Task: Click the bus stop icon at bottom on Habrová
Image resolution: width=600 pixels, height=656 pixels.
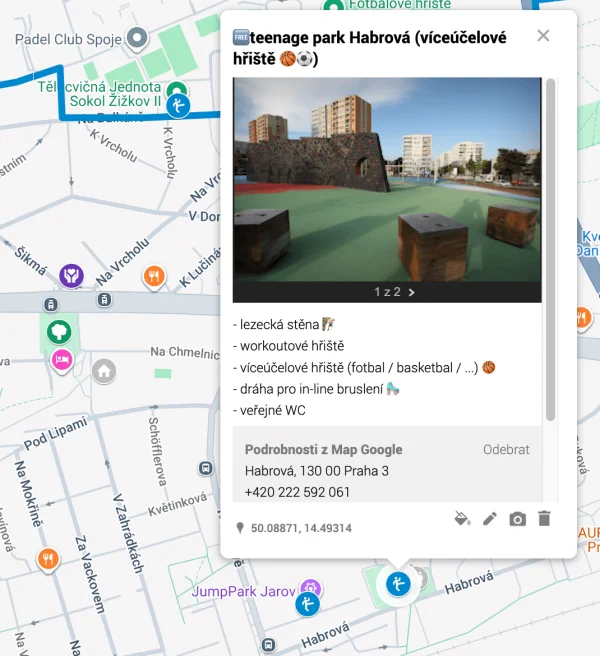Action: click(268, 644)
